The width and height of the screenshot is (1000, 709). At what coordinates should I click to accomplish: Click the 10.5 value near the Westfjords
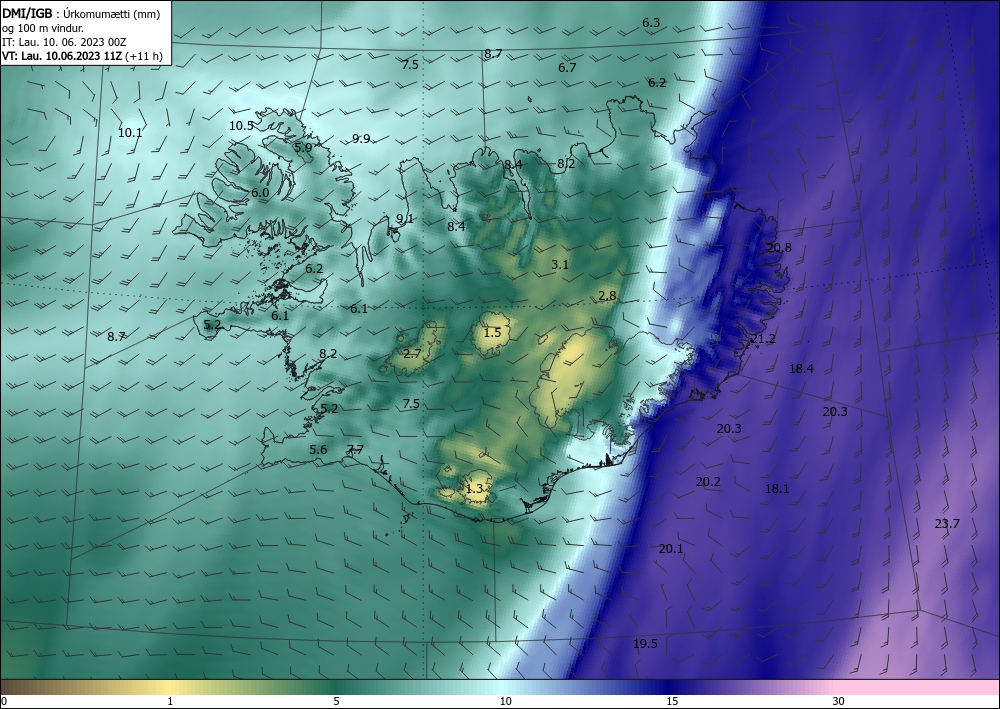[x=241, y=126]
